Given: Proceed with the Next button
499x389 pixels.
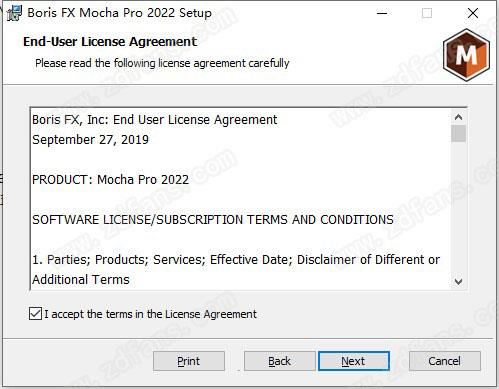Looking at the screenshot, I should click(354, 361).
